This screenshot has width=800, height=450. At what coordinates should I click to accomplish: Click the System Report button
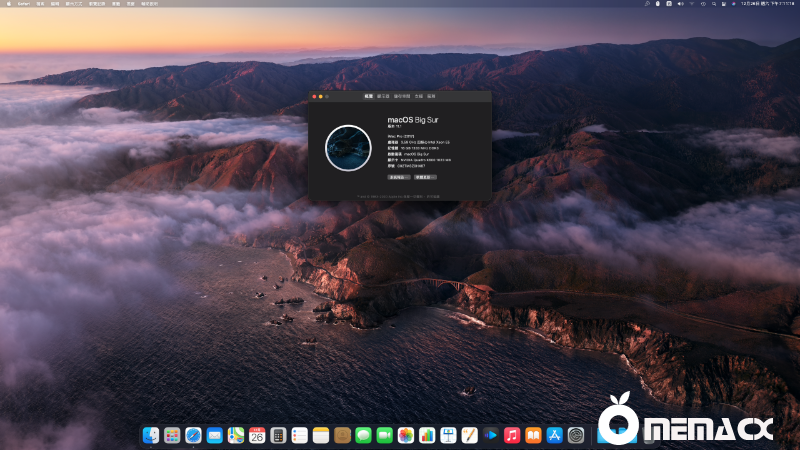[398, 176]
